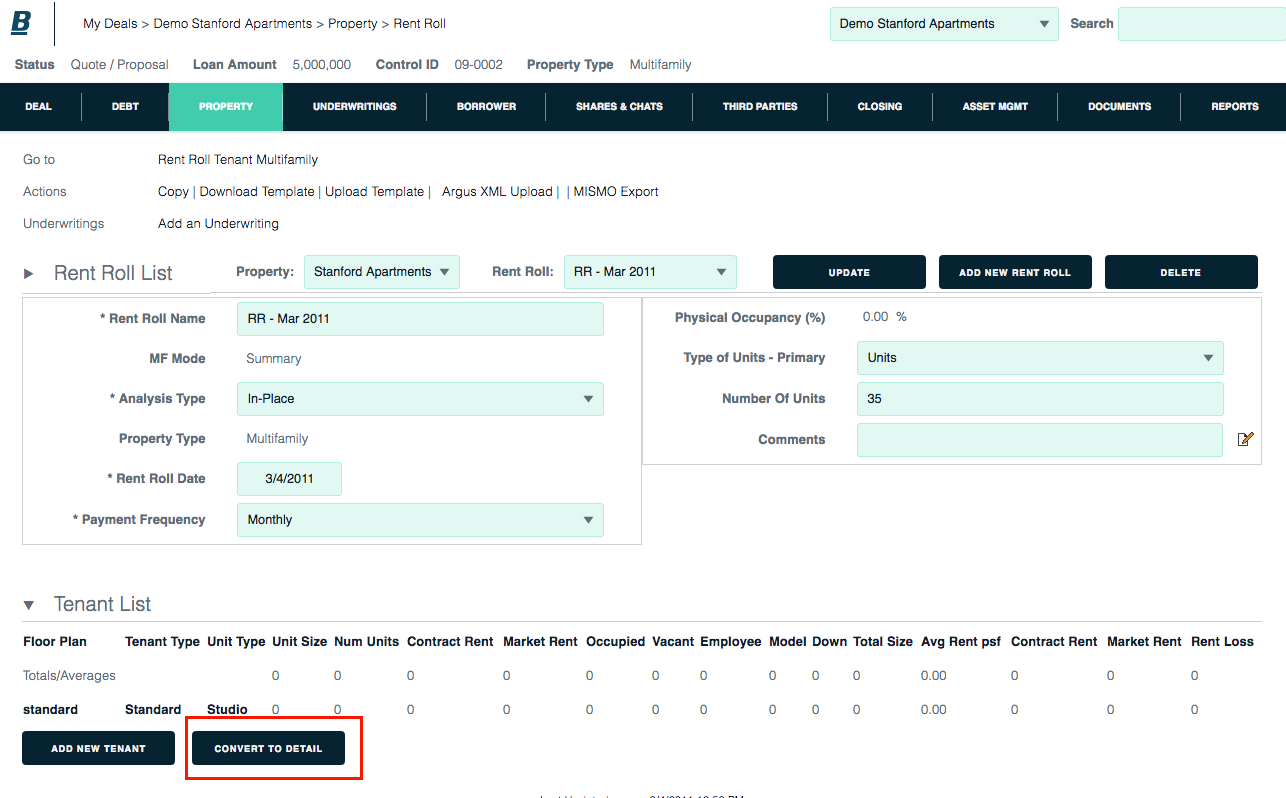Click the Argus XML Upload link

(x=497, y=191)
